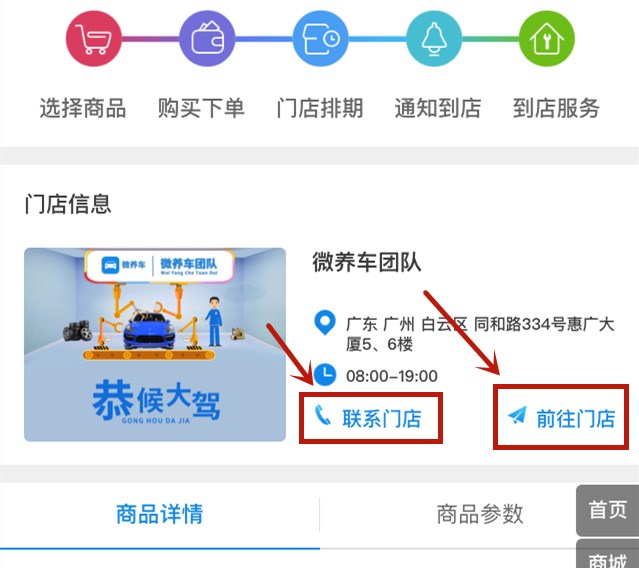Click the blue schedule clock icon
639x568 pixels.
(321, 39)
